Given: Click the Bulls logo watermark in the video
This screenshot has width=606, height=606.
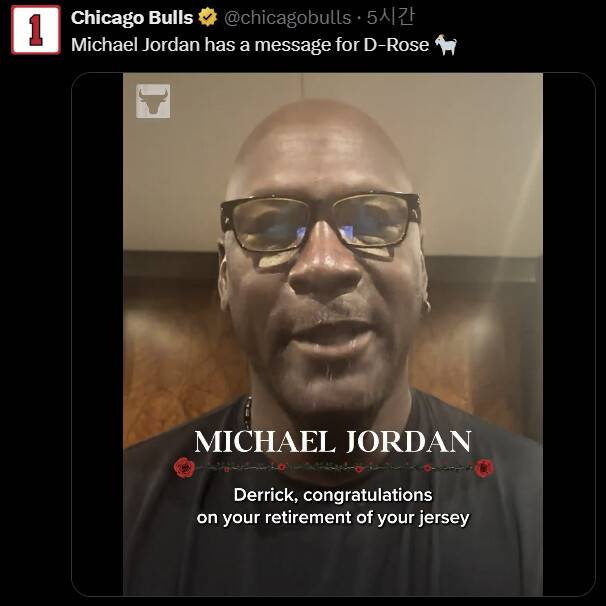Looking at the screenshot, I should [153, 101].
